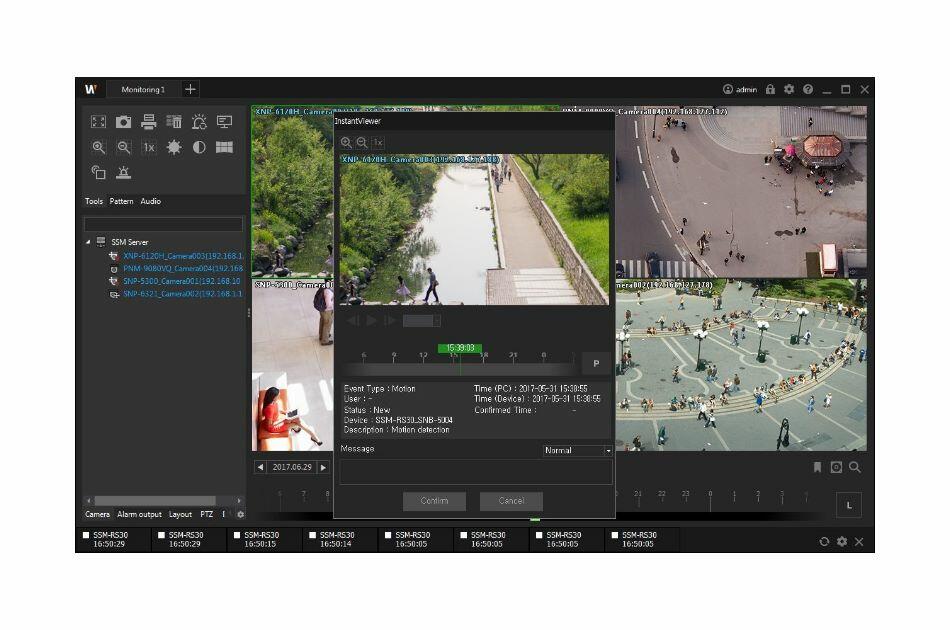The width and height of the screenshot is (950, 630).
Task: Tick the SSM-RS30 16:50:14 event checkbox
Action: tap(313, 536)
